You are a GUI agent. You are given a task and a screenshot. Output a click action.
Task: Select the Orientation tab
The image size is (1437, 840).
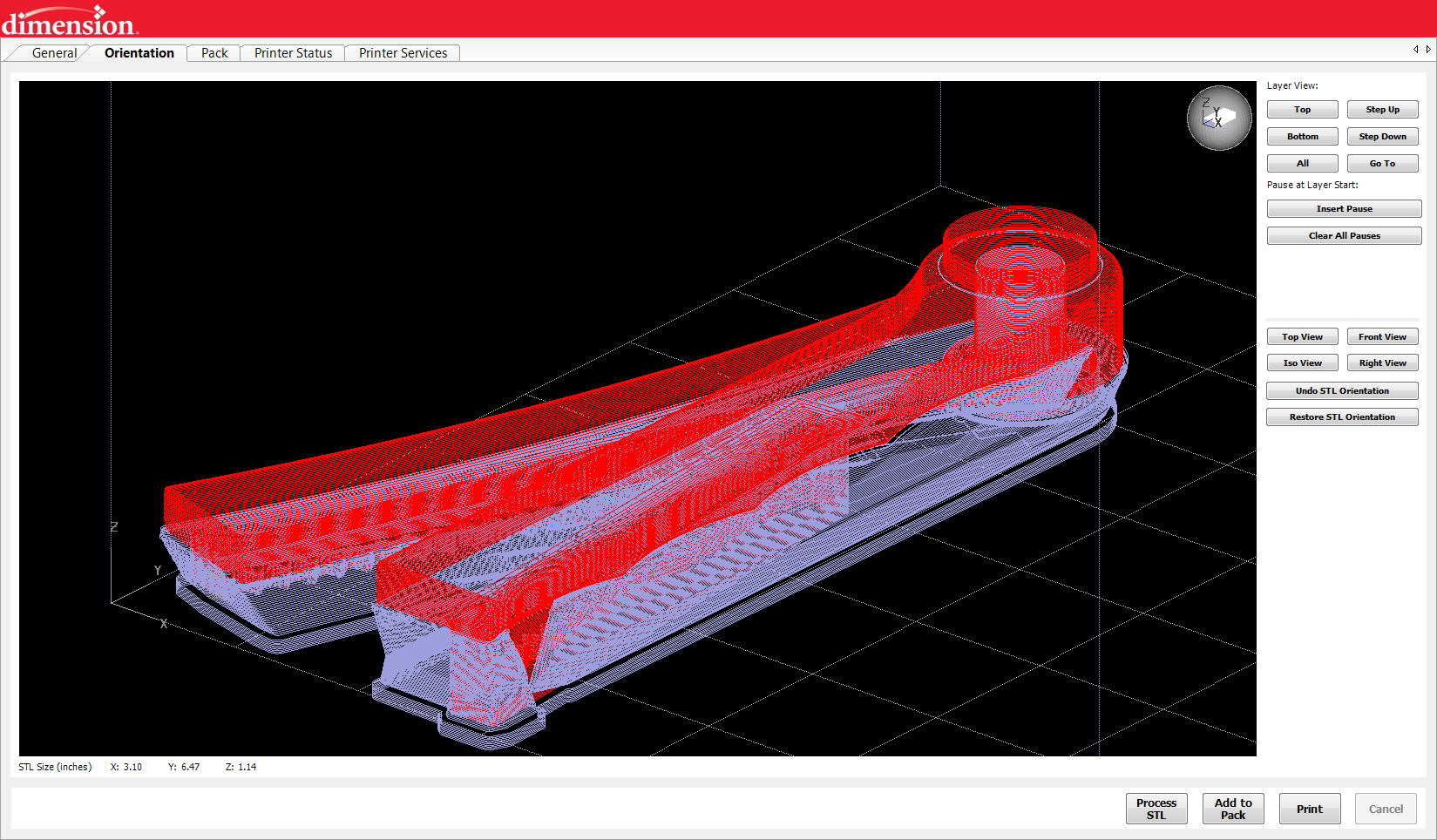(139, 53)
